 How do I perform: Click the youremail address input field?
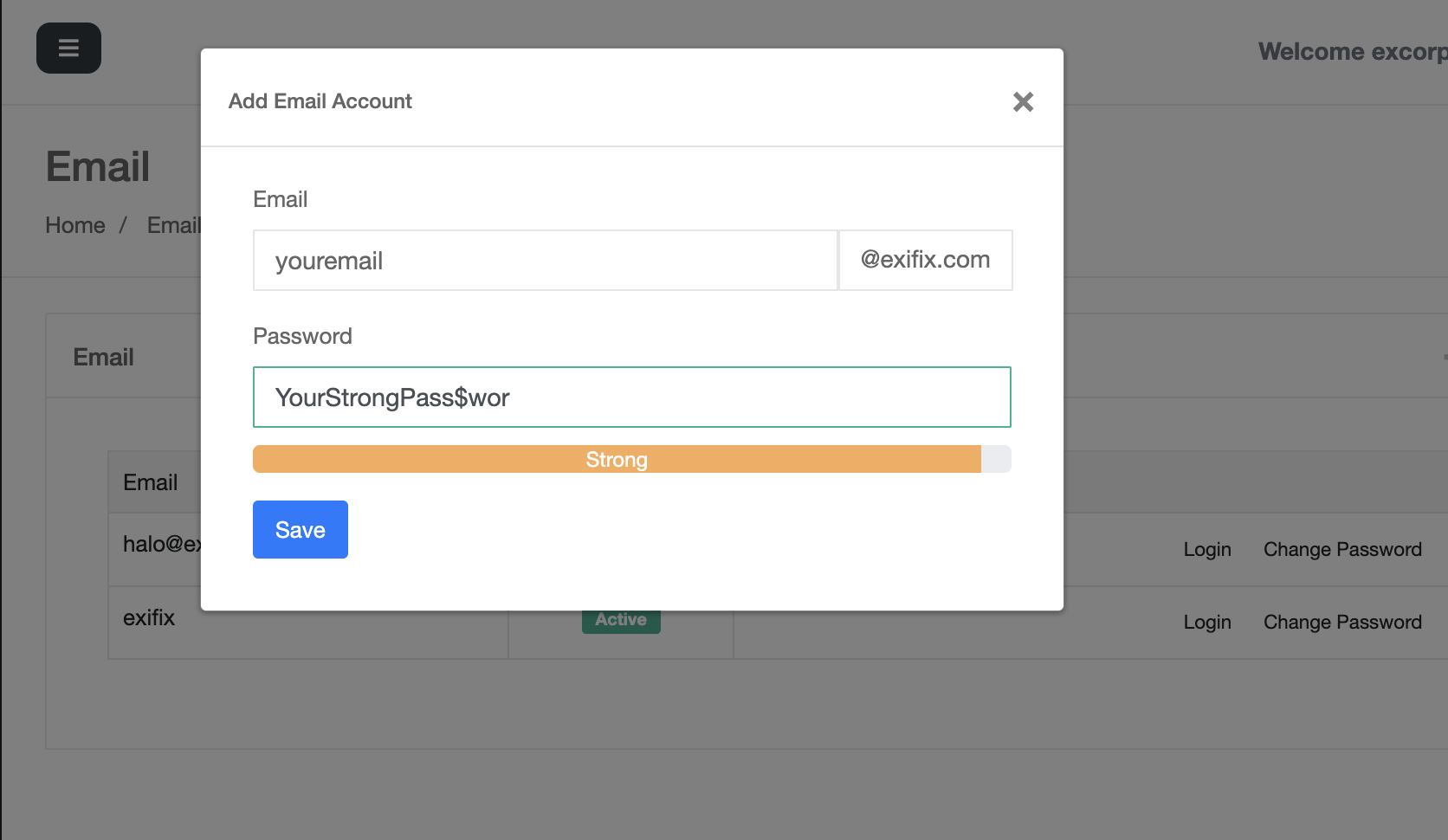545,261
